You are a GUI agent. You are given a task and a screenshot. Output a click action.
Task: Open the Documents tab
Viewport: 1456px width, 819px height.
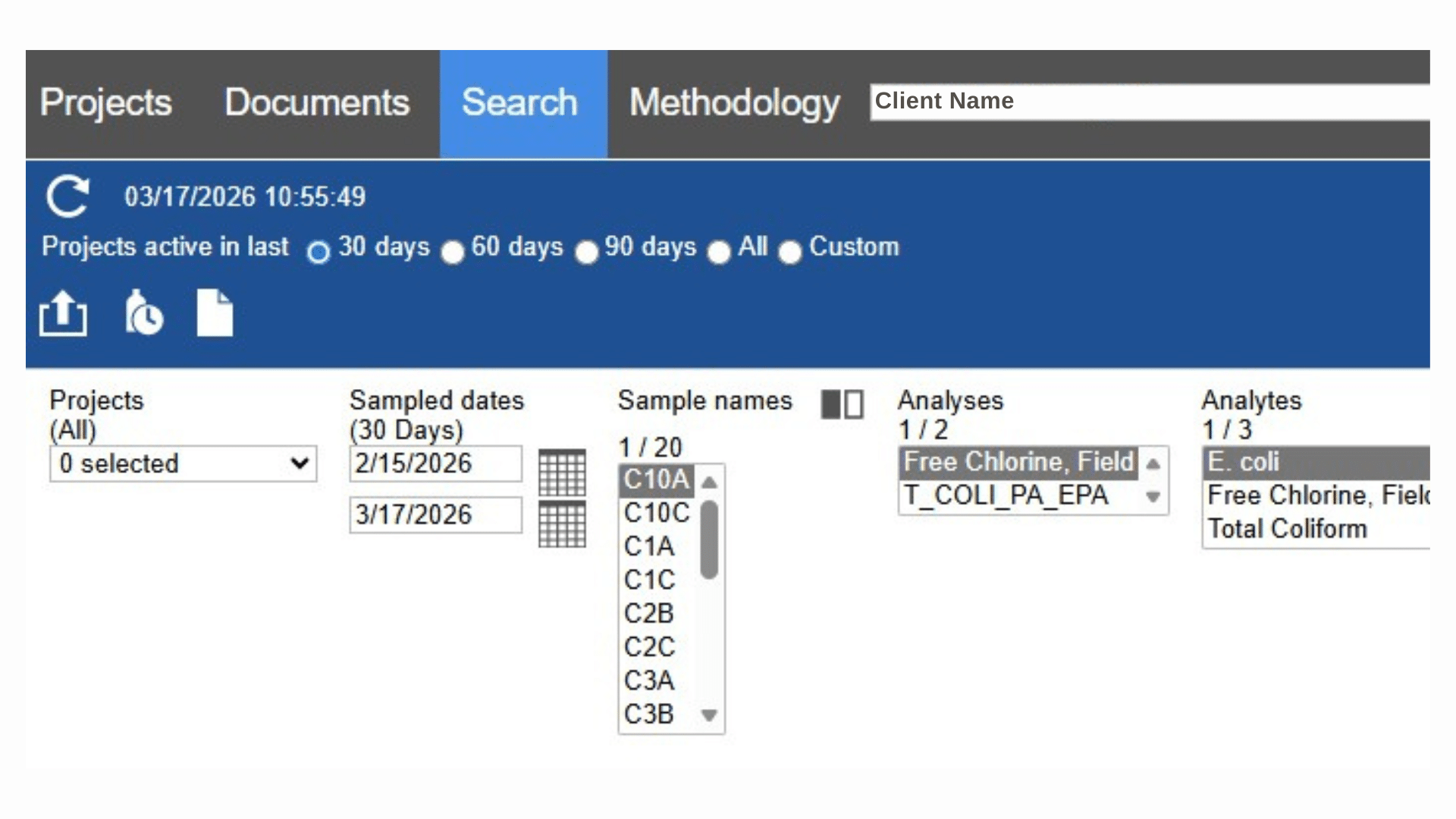coord(317,102)
